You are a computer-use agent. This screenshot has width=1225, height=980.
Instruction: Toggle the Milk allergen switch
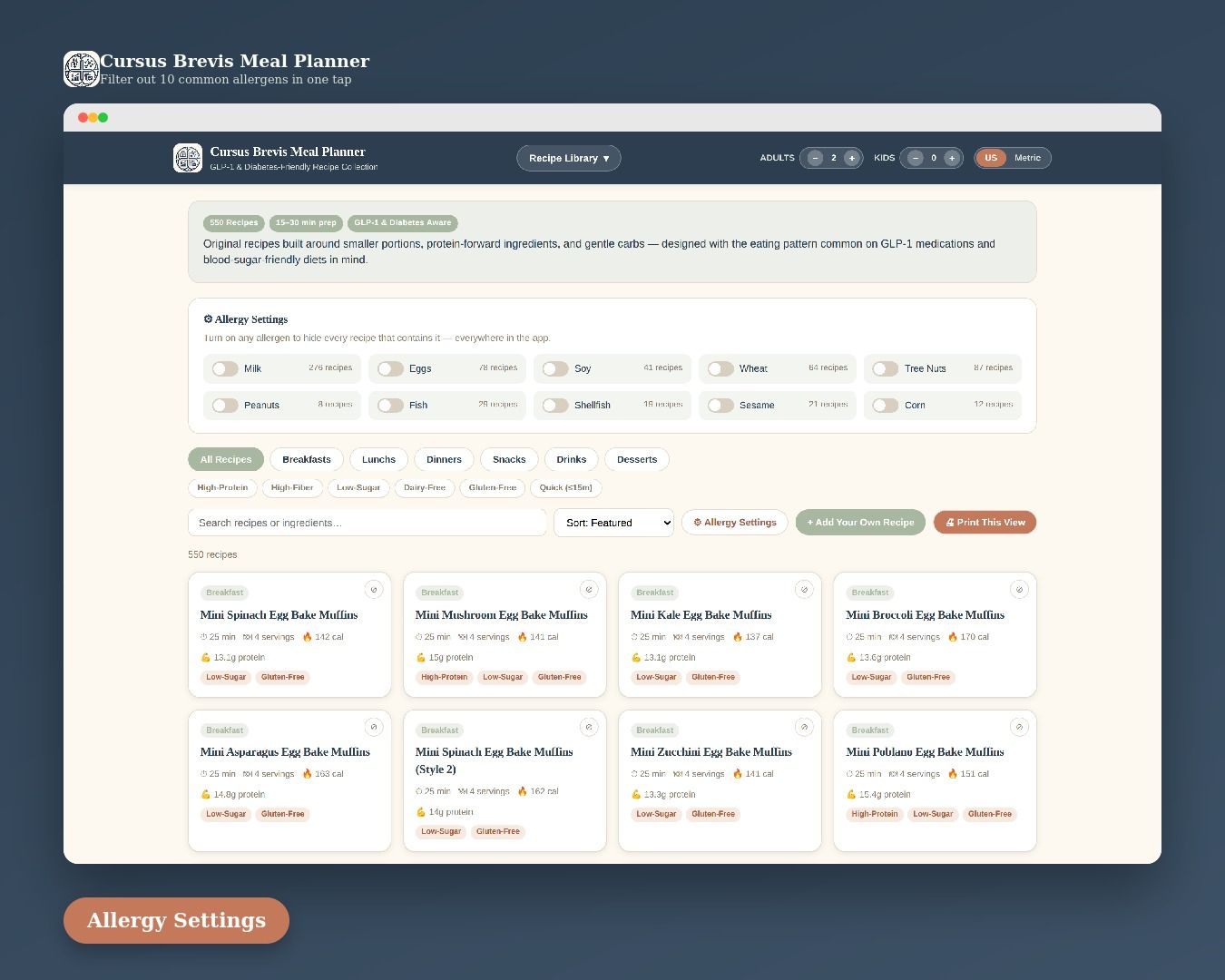click(x=225, y=368)
